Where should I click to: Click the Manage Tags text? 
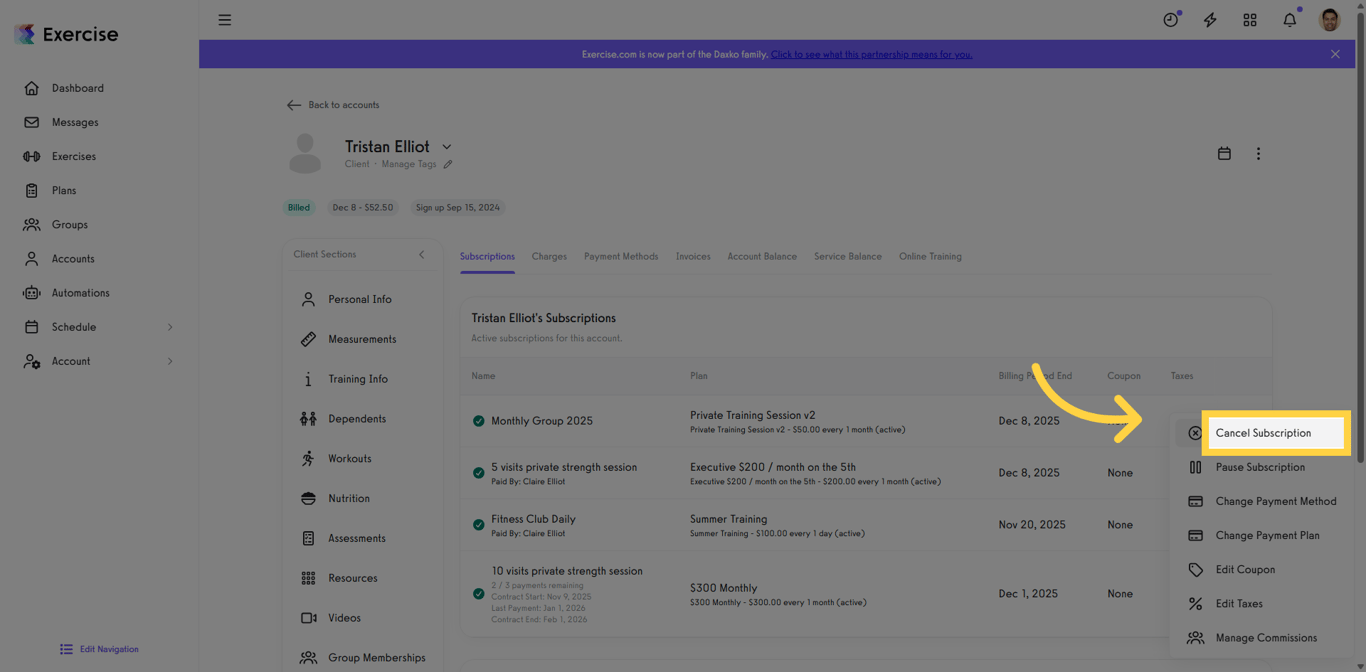click(409, 165)
